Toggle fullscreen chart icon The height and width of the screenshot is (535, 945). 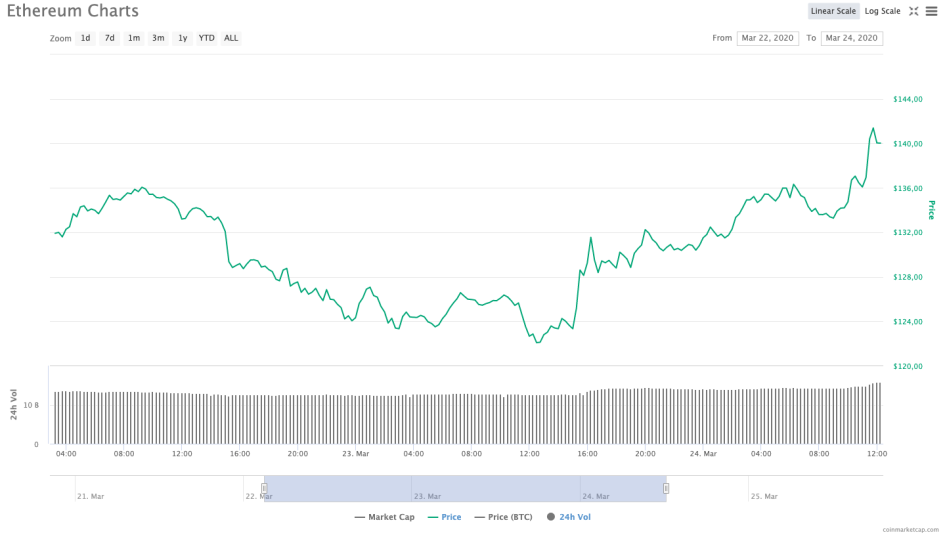pyautogui.click(x=914, y=11)
